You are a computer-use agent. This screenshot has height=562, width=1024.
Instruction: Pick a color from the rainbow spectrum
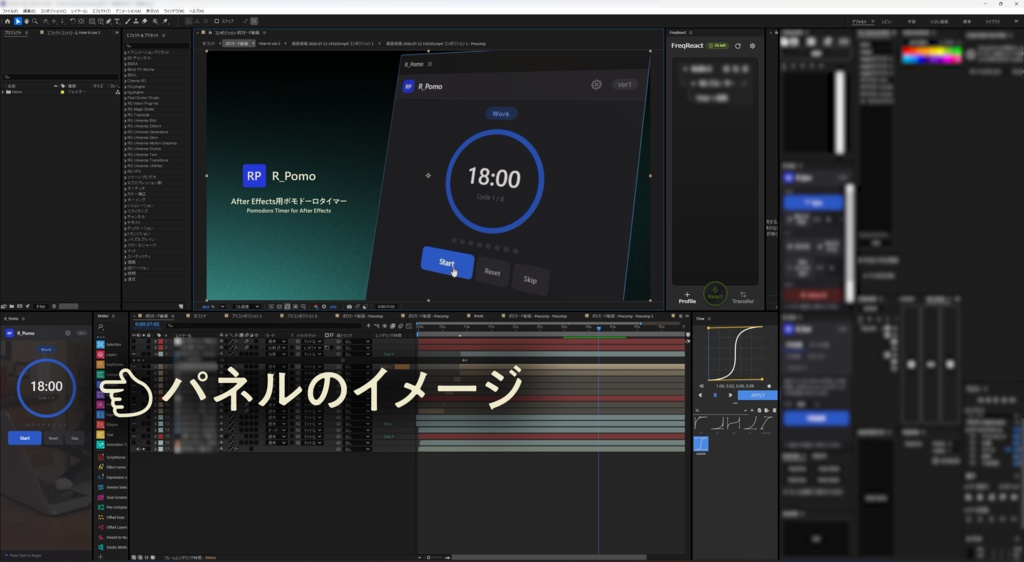932,54
